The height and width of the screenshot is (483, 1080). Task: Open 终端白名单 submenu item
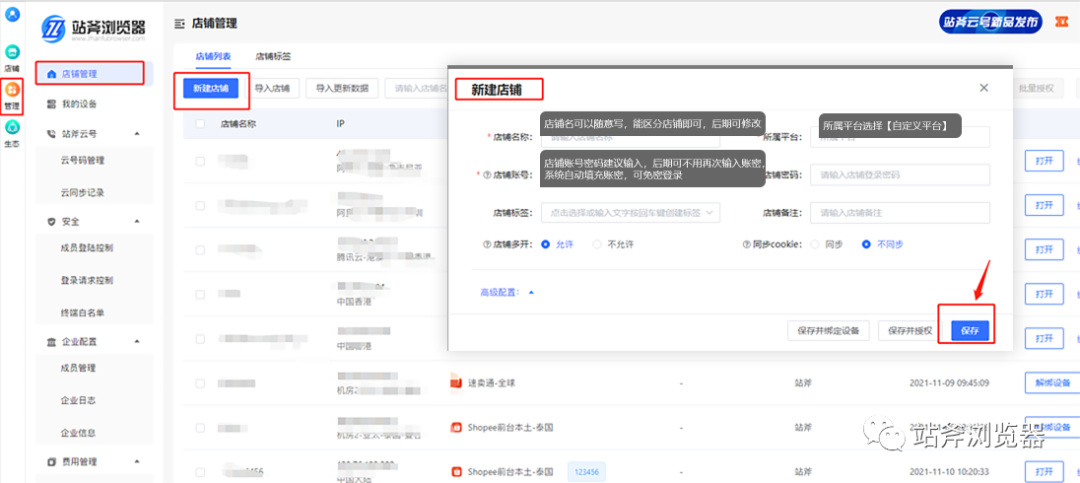[x=83, y=313]
